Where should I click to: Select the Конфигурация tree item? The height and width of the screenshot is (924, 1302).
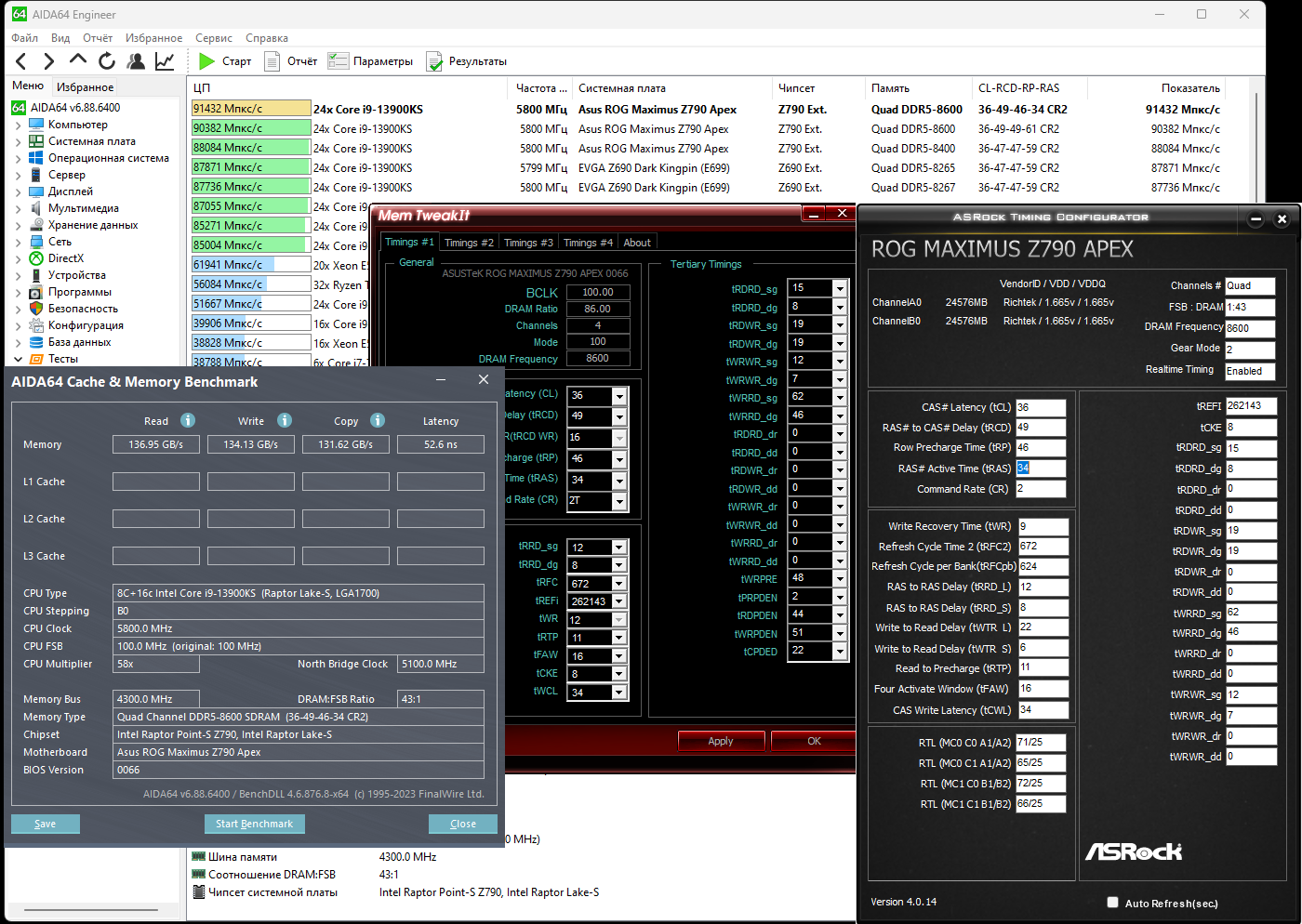click(86, 325)
